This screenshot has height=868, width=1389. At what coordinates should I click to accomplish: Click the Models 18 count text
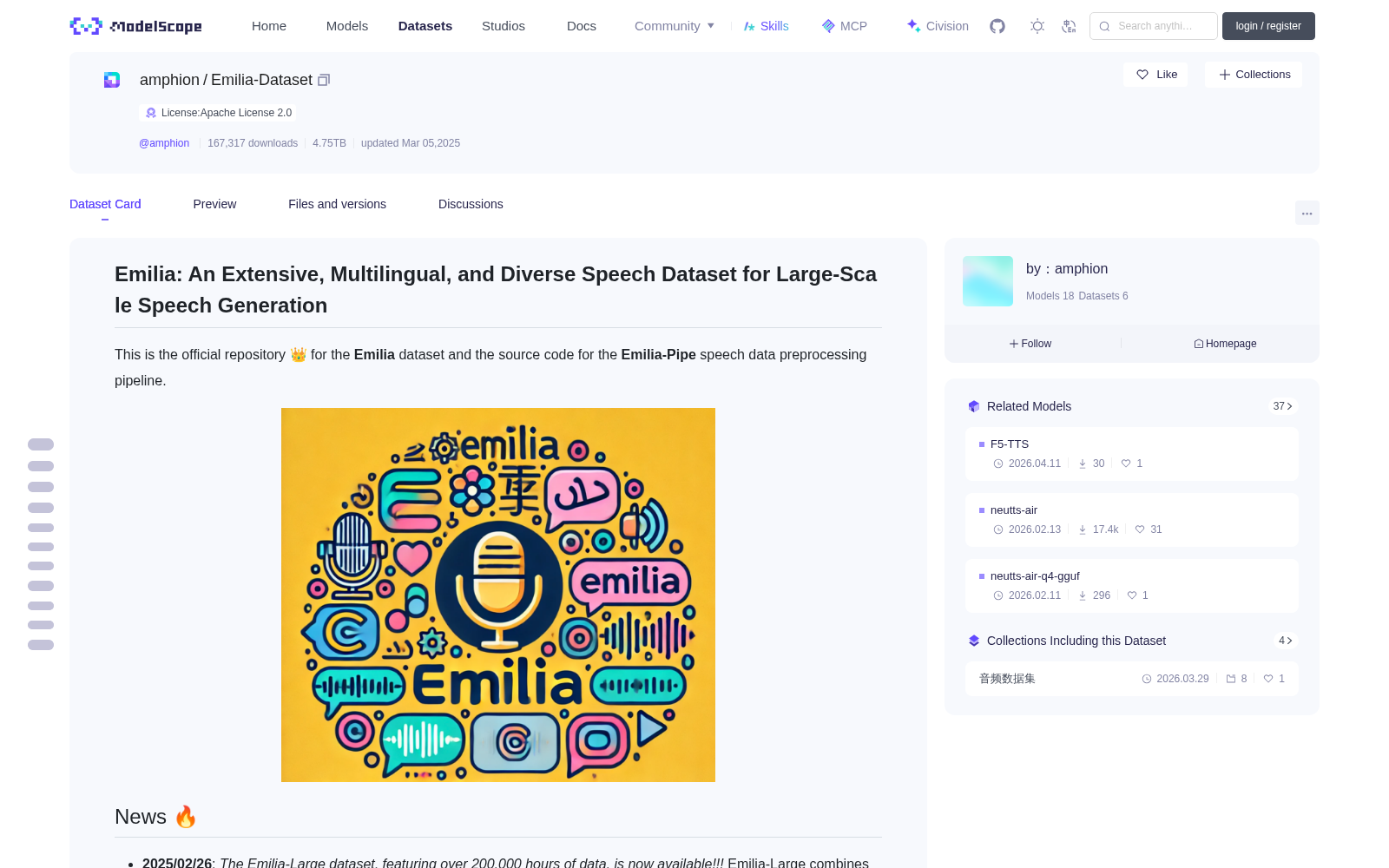click(1050, 296)
